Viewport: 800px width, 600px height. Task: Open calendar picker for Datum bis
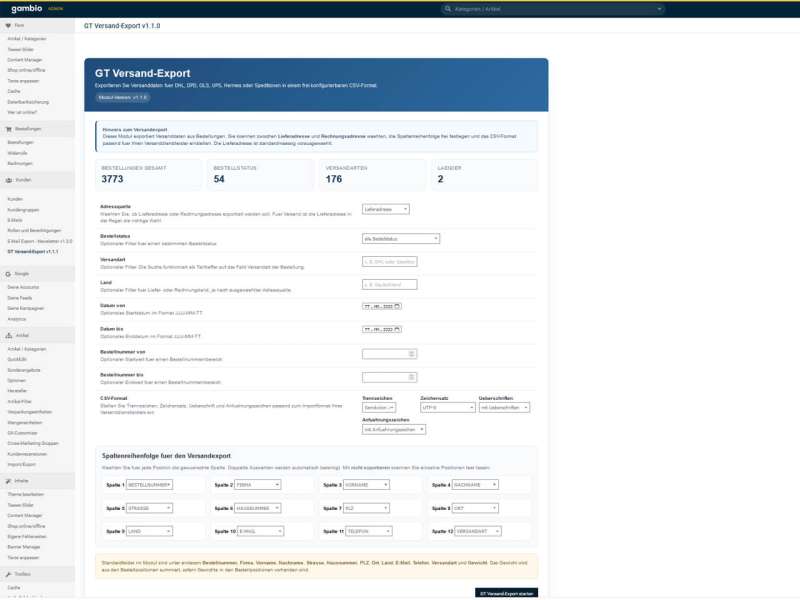click(397, 328)
